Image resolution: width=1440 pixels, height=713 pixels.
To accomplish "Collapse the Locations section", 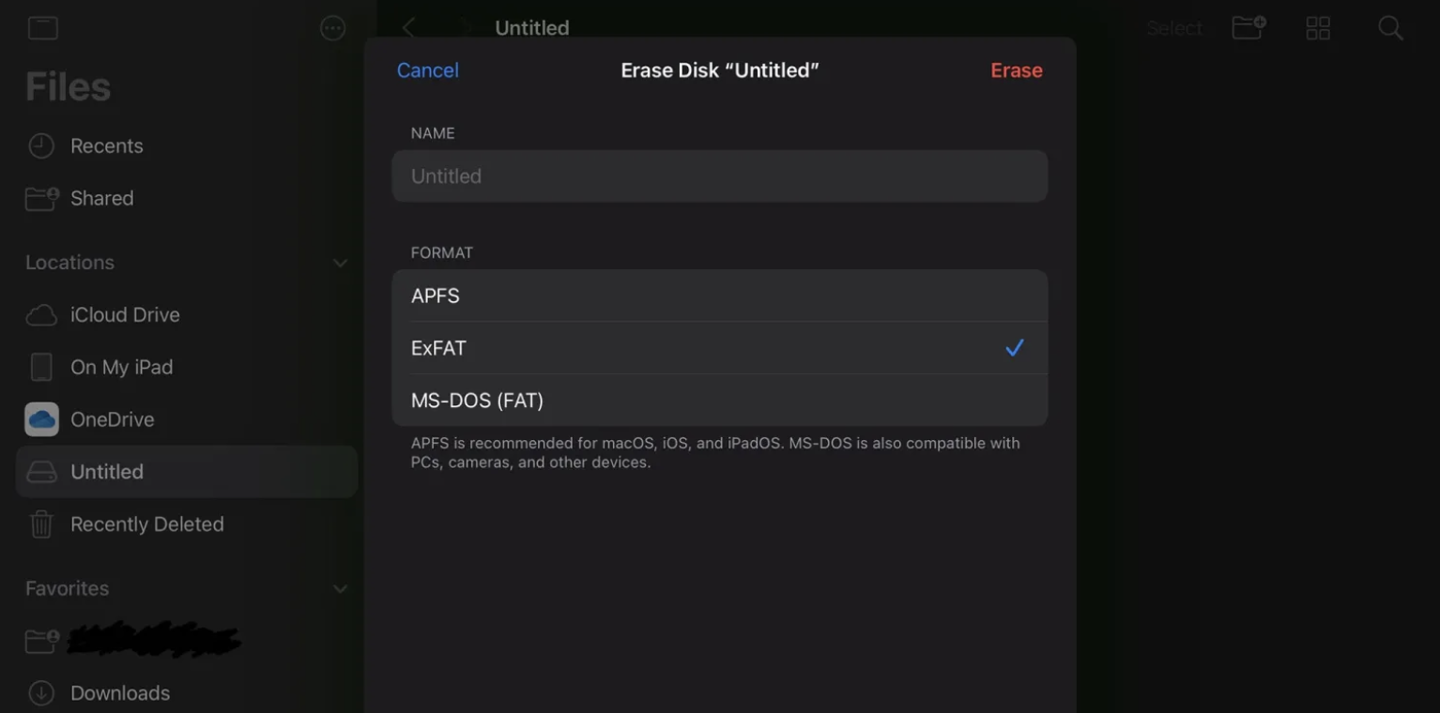I will click(340, 262).
